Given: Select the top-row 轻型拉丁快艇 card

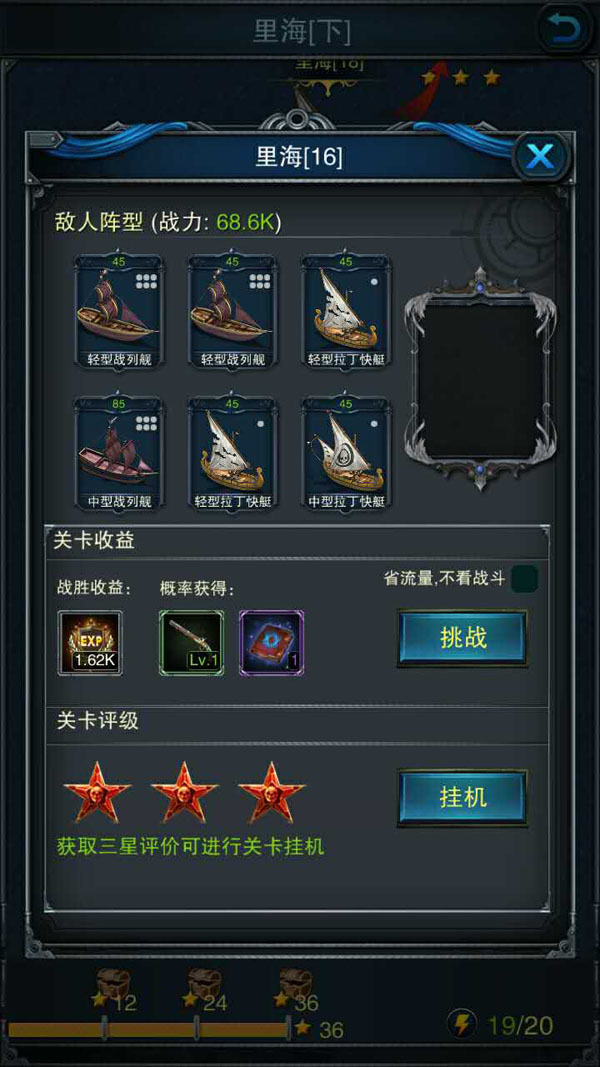Looking at the screenshot, I should coord(346,311).
